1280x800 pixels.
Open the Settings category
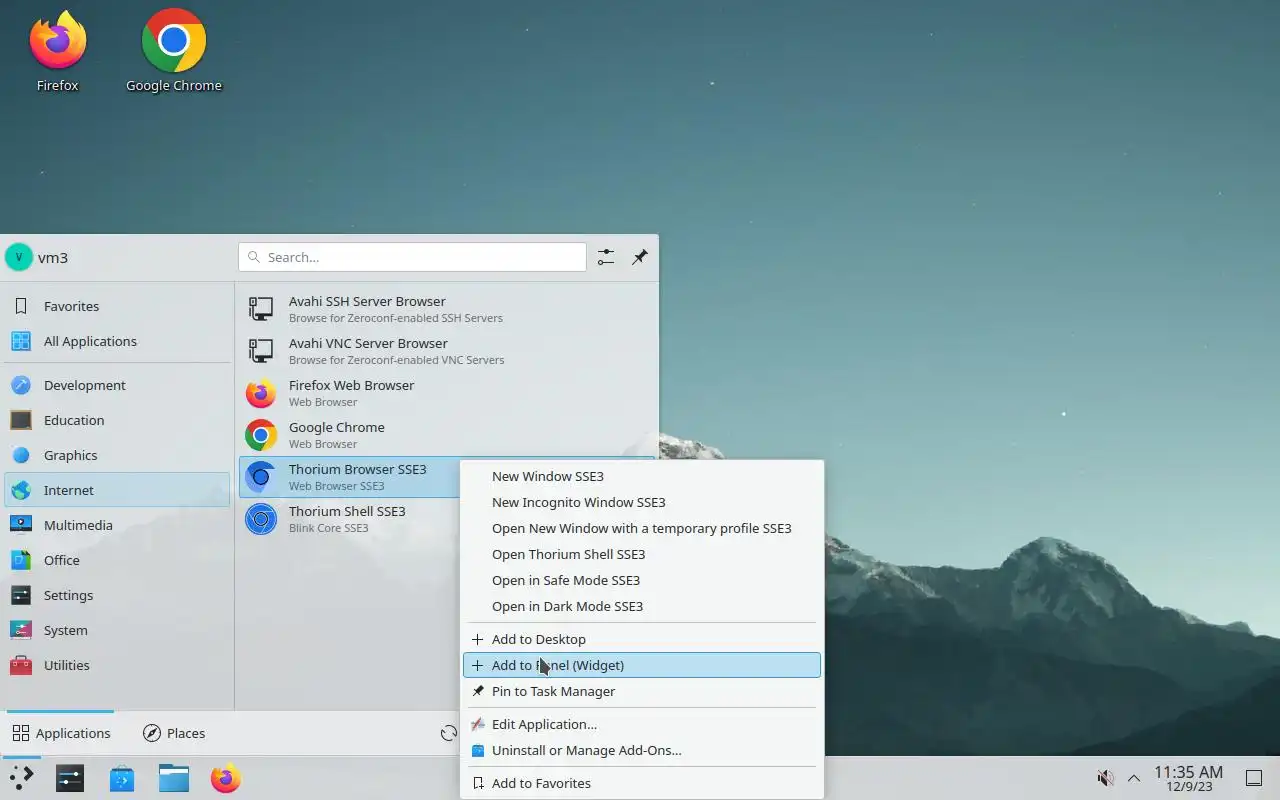click(x=117, y=595)
